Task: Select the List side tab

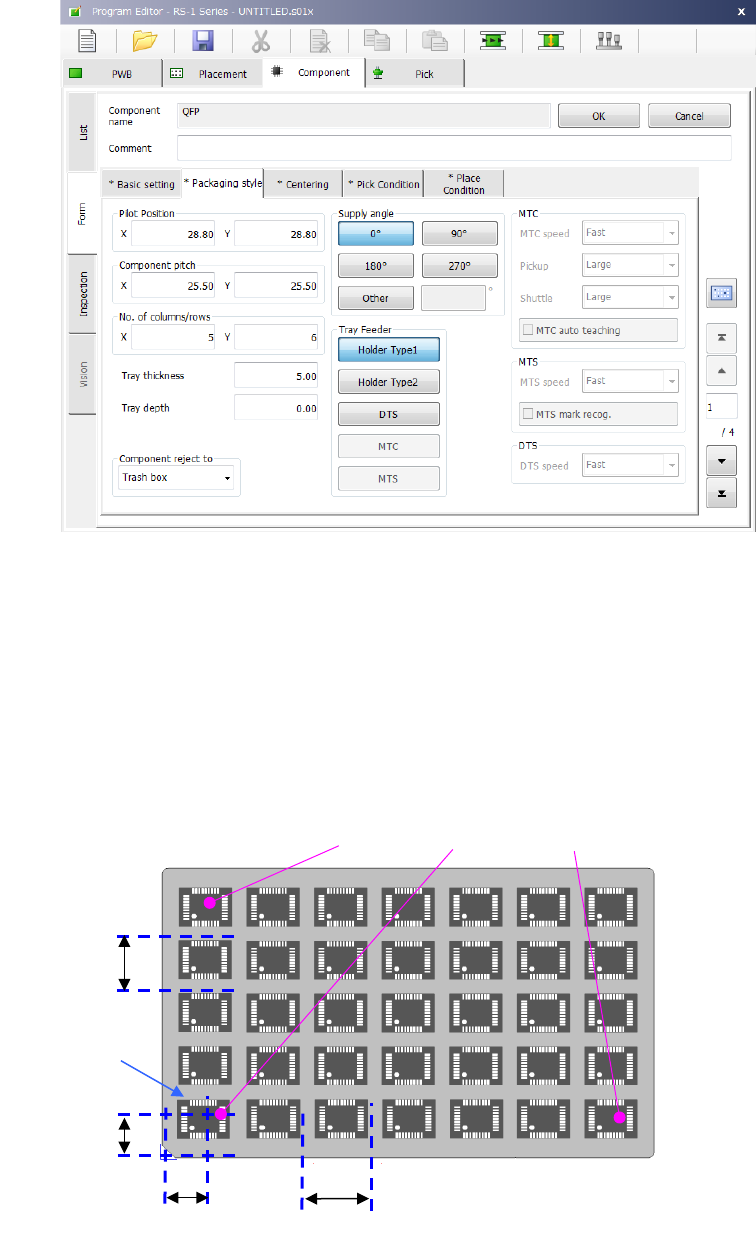Action: coord(82,132)
